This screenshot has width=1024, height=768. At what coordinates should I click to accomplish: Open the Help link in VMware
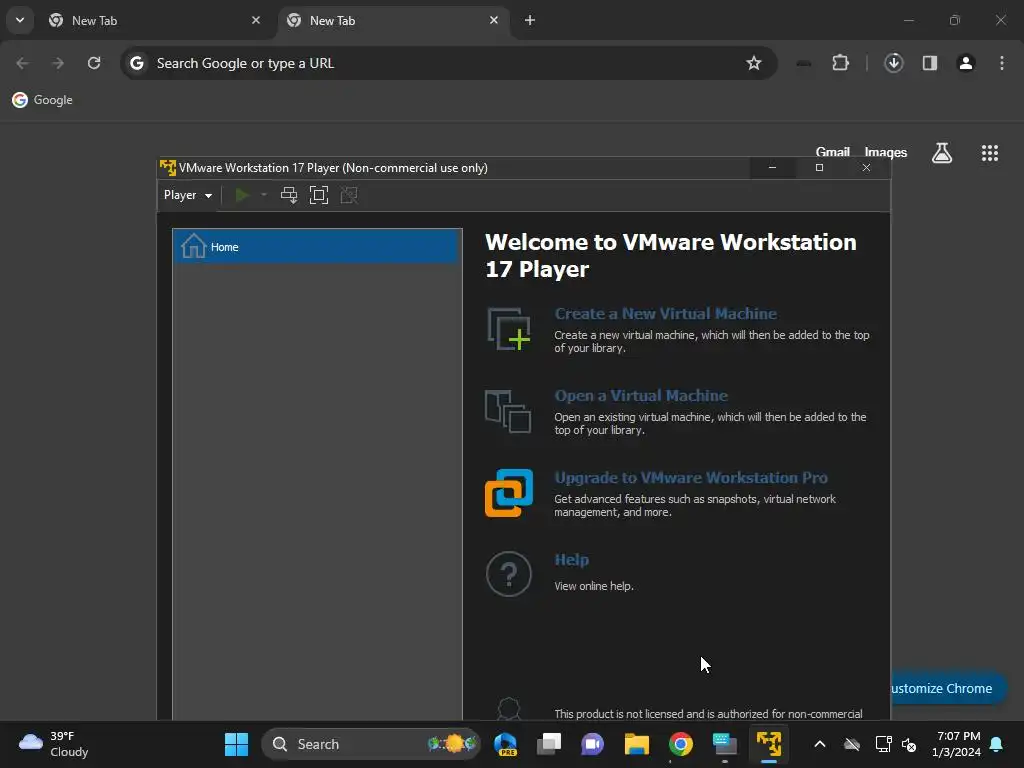tap(571, 560)
